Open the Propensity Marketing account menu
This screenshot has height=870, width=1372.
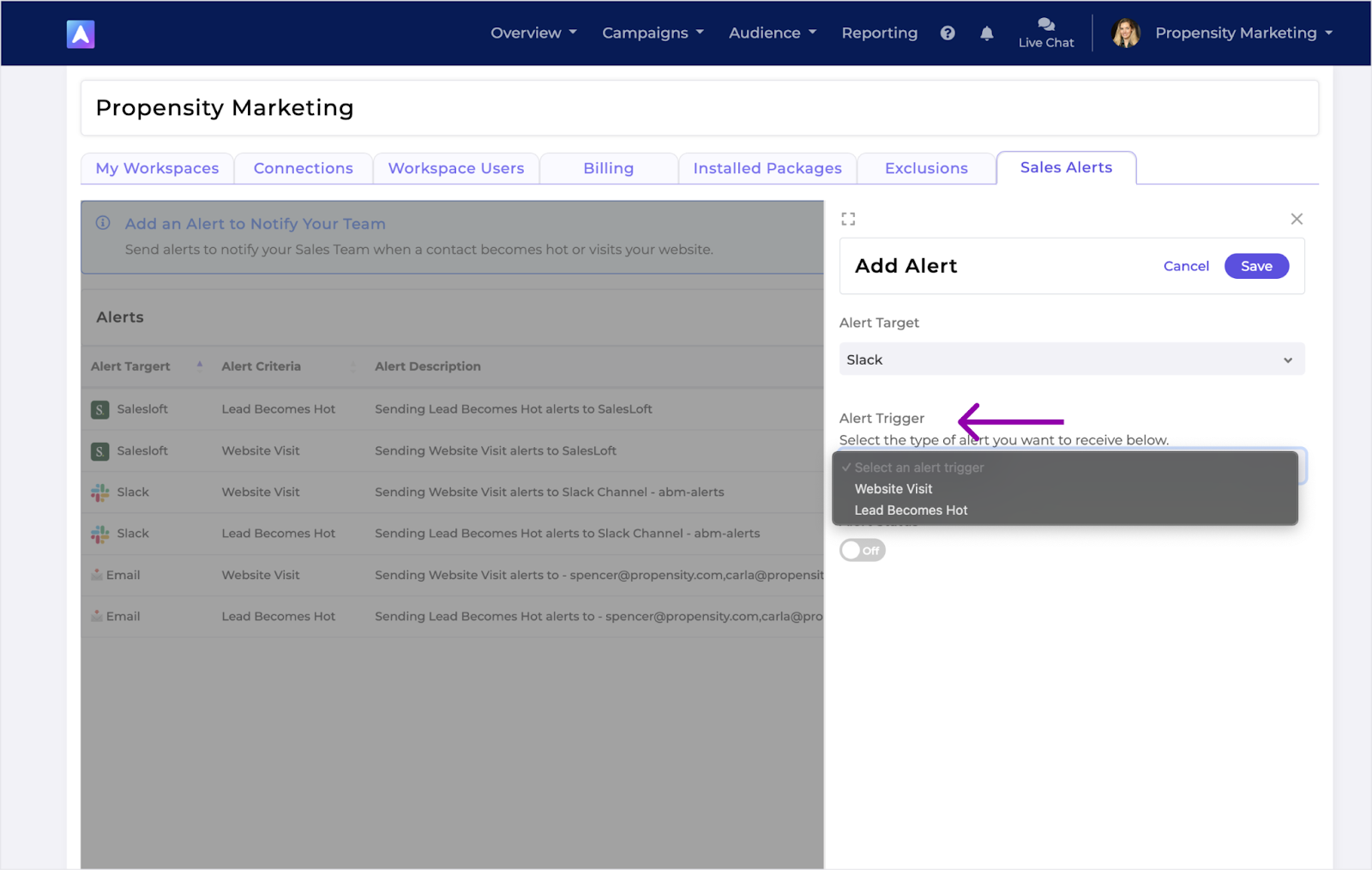click(x=1243, y=33)
